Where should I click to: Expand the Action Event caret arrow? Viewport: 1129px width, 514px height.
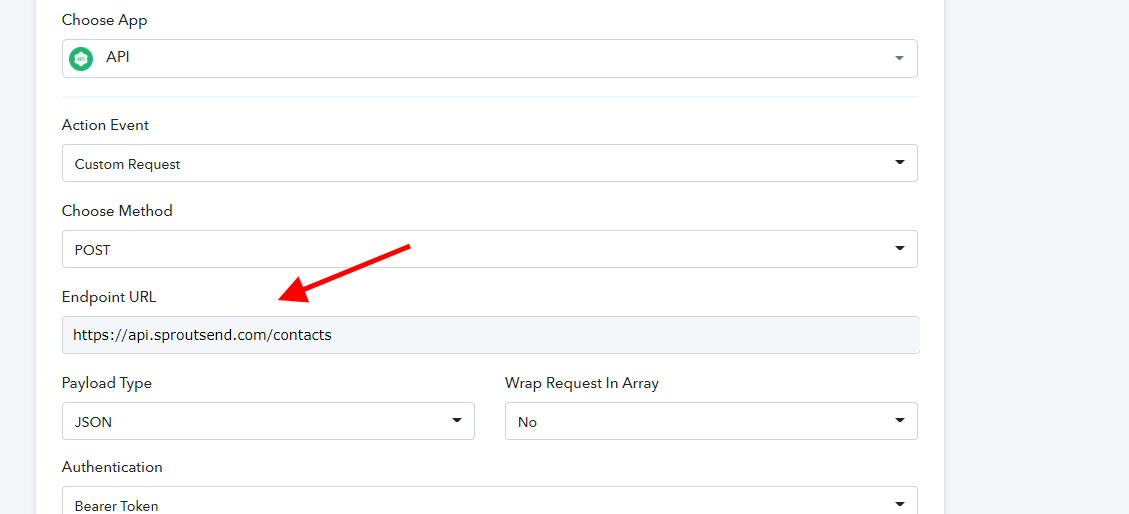pos(899,163)
